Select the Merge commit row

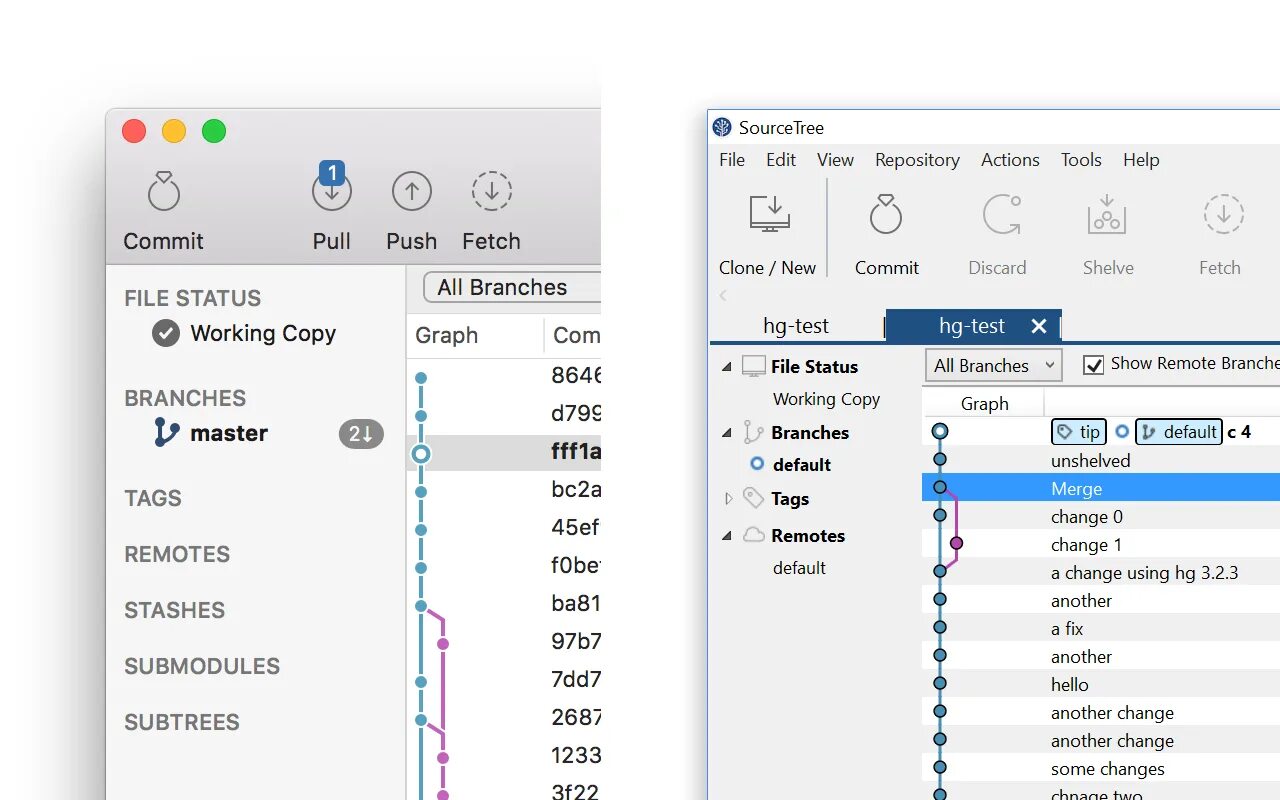pyautogui.click(x=1101, y=489)
